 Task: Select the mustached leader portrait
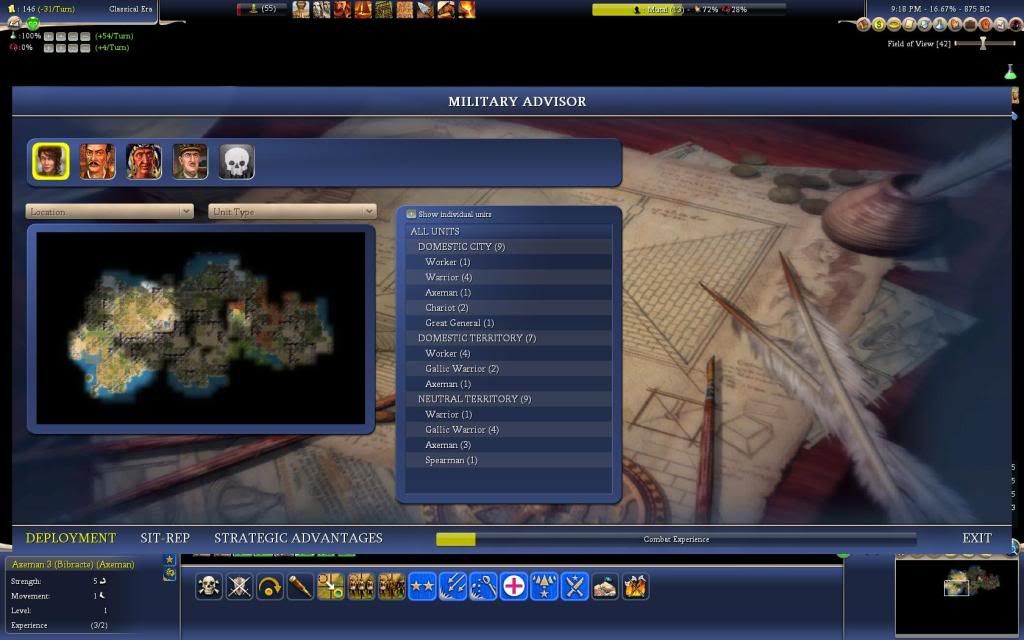[97, 161]
